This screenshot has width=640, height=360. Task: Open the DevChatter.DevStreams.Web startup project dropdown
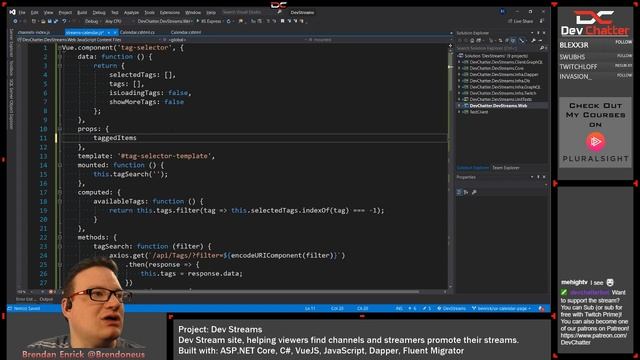(x=164, y=21)
